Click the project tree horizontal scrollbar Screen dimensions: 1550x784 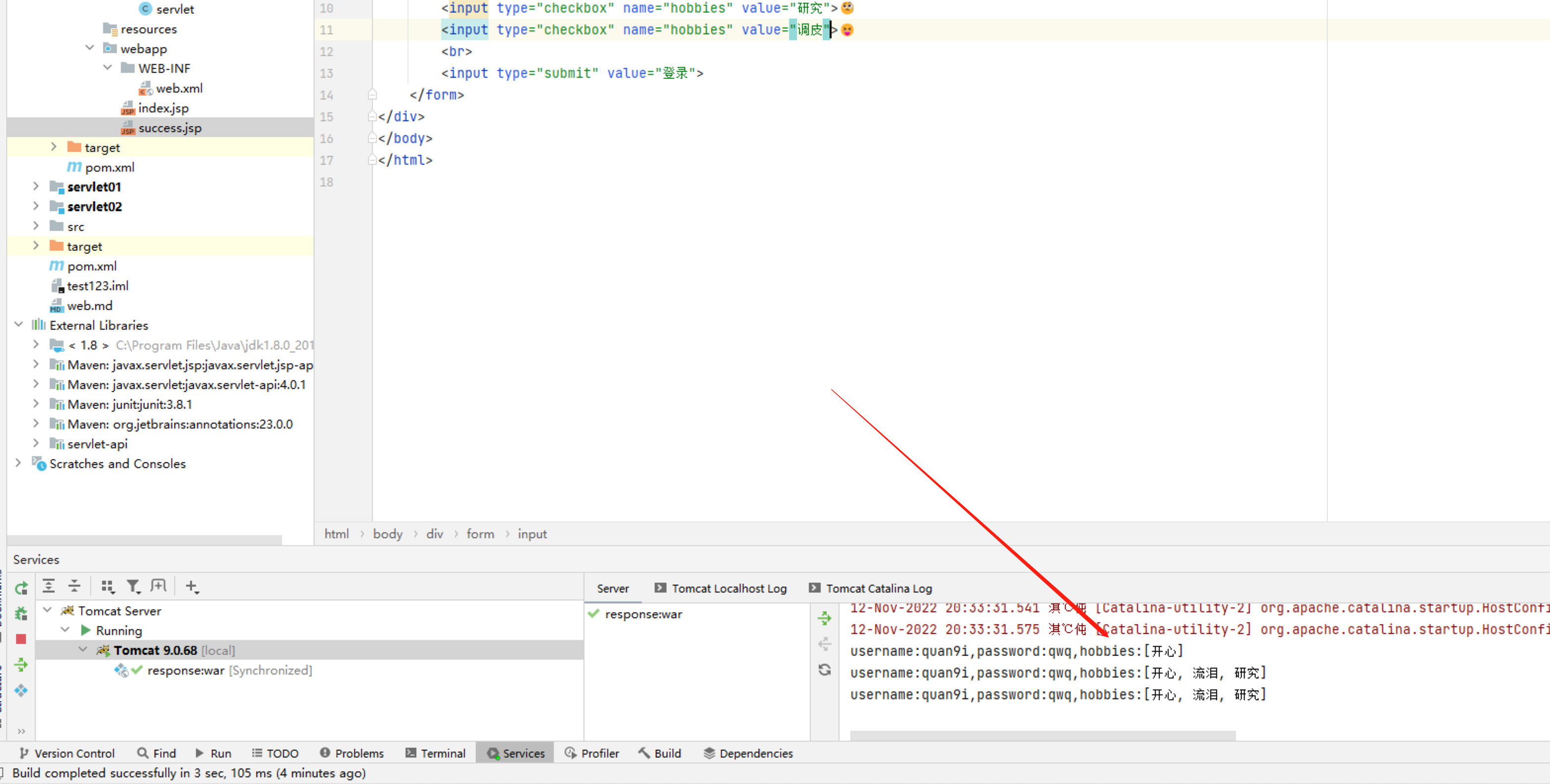(x=144, y=540)
